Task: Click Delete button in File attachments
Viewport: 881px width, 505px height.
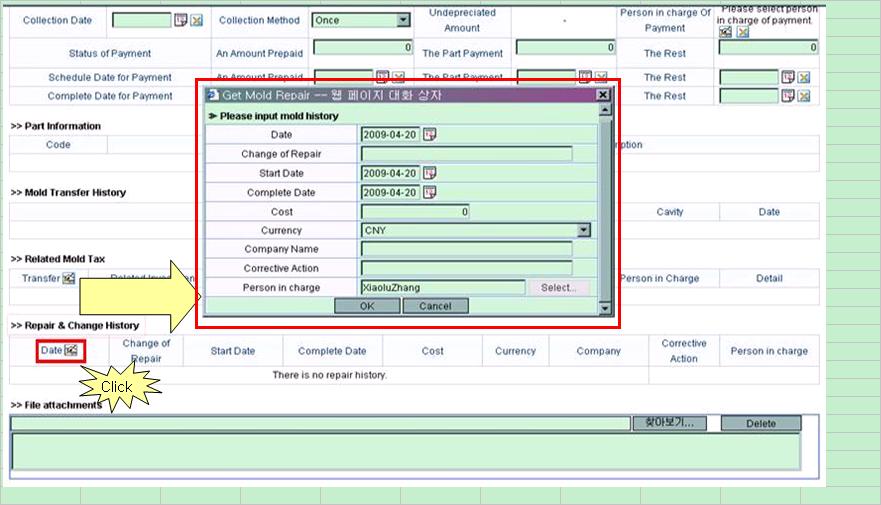Action: click(761, 424)
